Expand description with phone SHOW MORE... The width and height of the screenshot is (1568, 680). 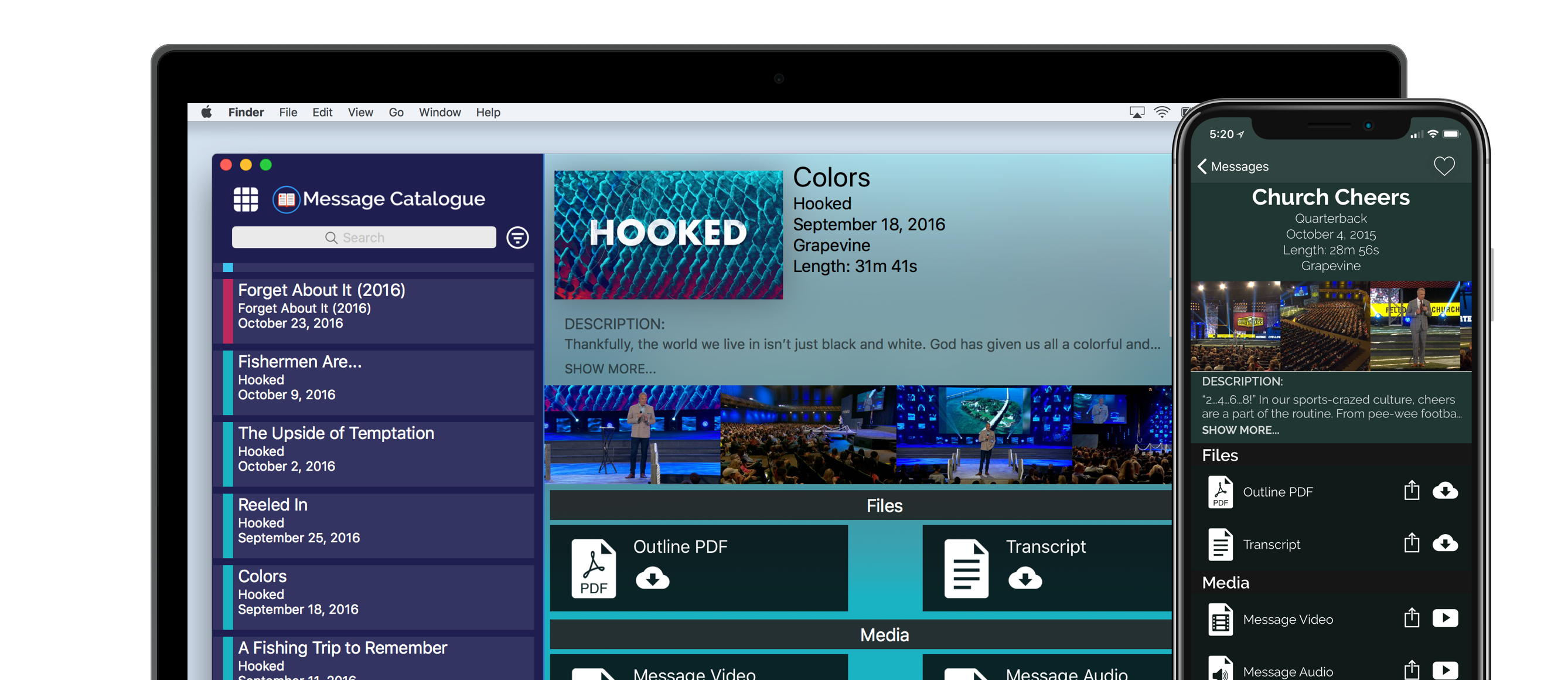(1240, 430)
